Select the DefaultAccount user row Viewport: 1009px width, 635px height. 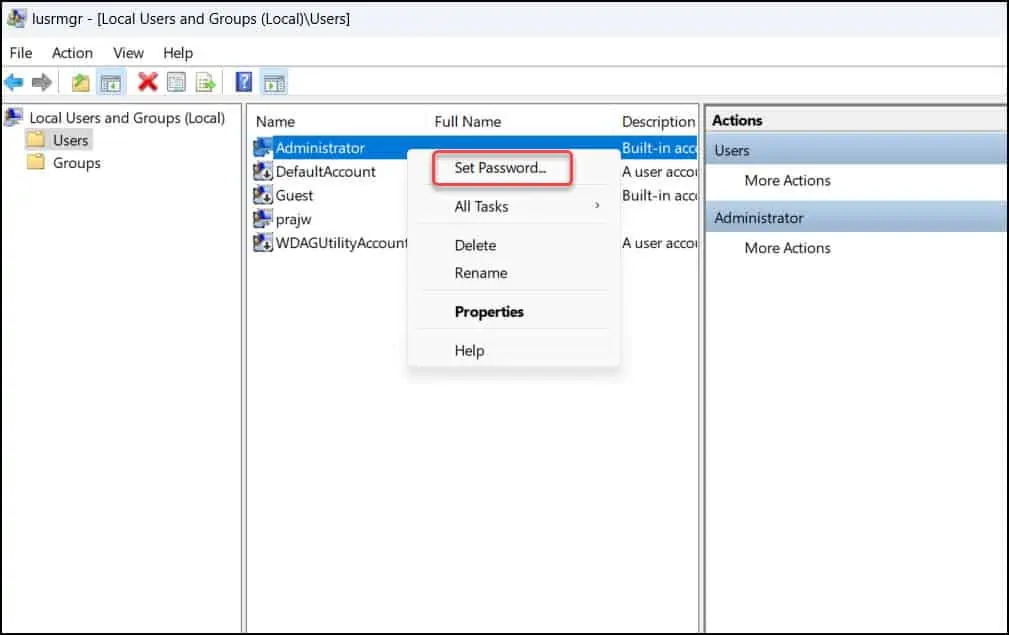[x=325, y=172]
